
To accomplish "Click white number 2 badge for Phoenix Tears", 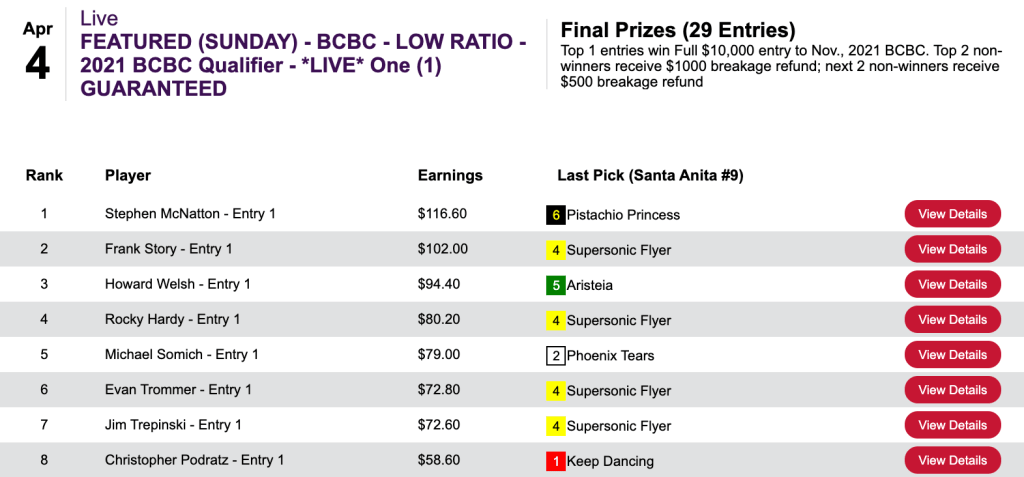I will [x=555, y=355].
